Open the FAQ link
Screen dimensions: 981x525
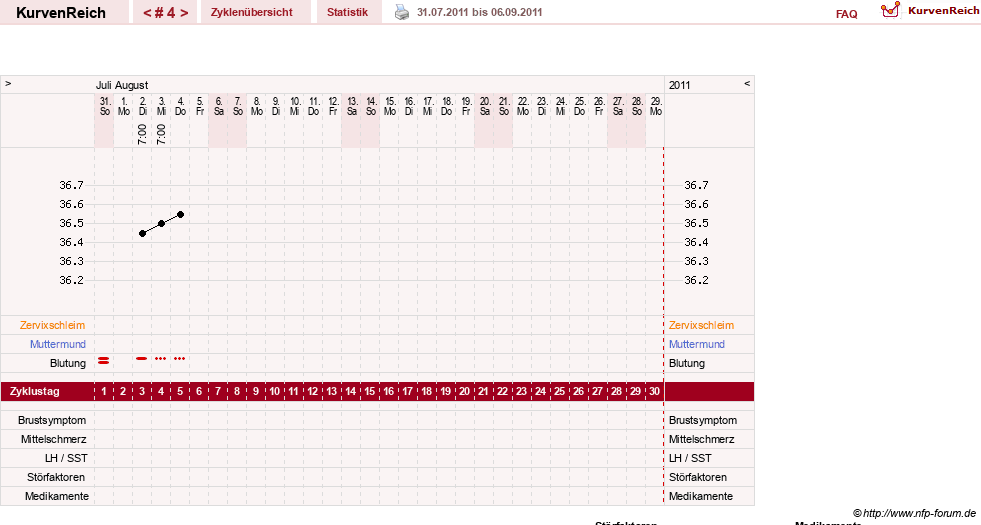coord(846,14)
